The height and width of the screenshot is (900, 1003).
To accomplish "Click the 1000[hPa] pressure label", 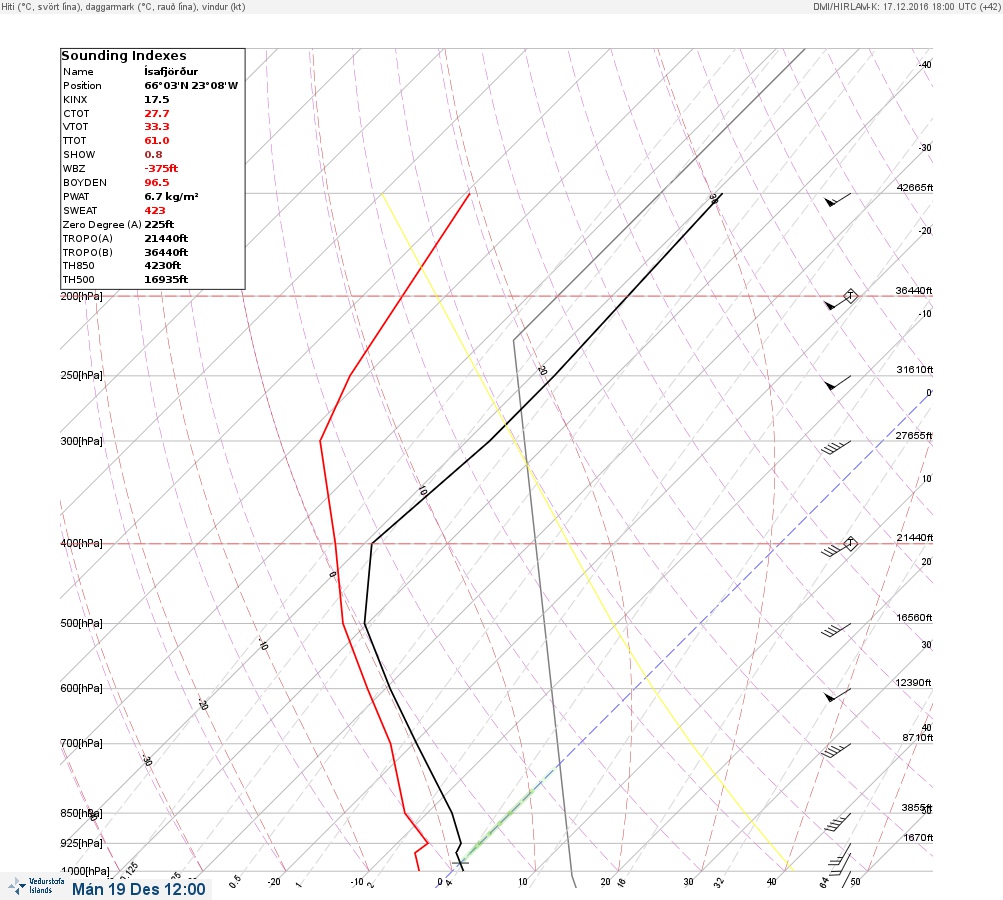I will click(x=84, y=871).
